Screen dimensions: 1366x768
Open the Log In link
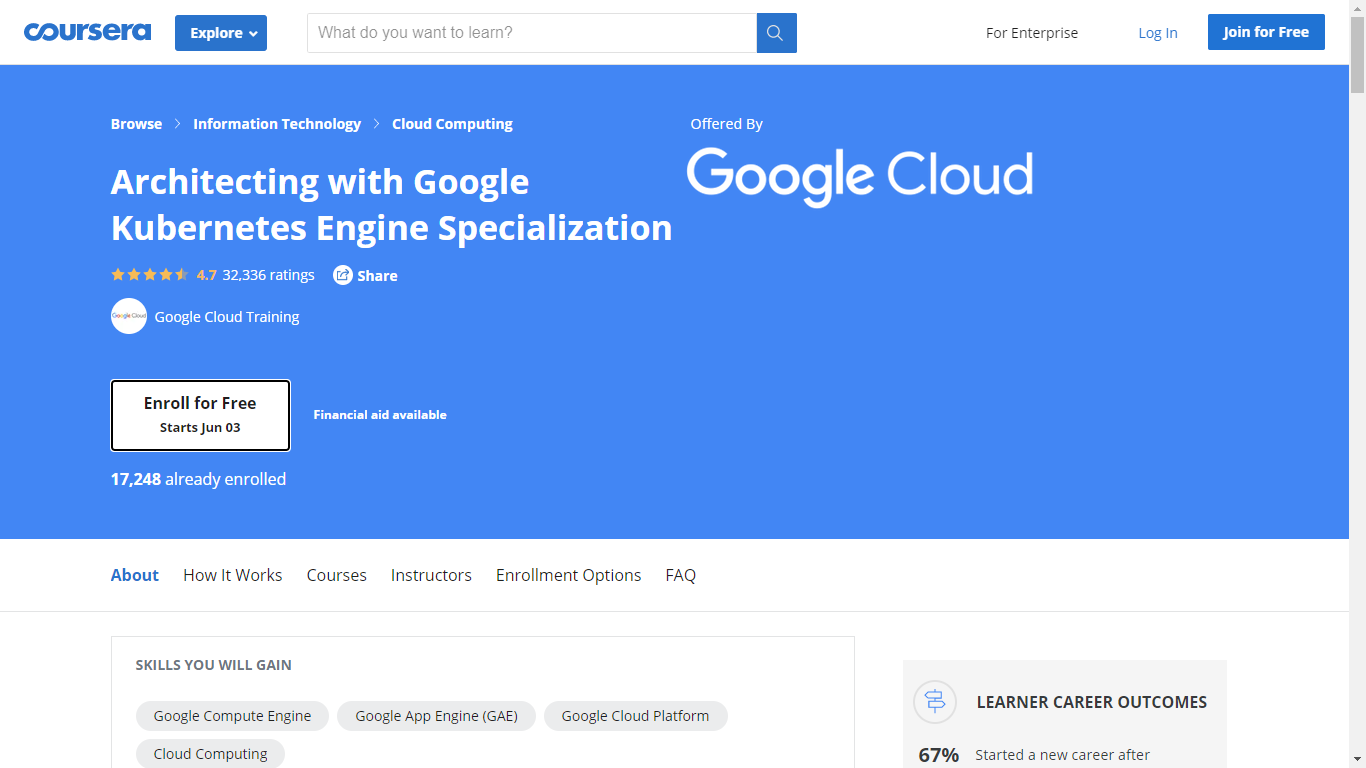1157,33
